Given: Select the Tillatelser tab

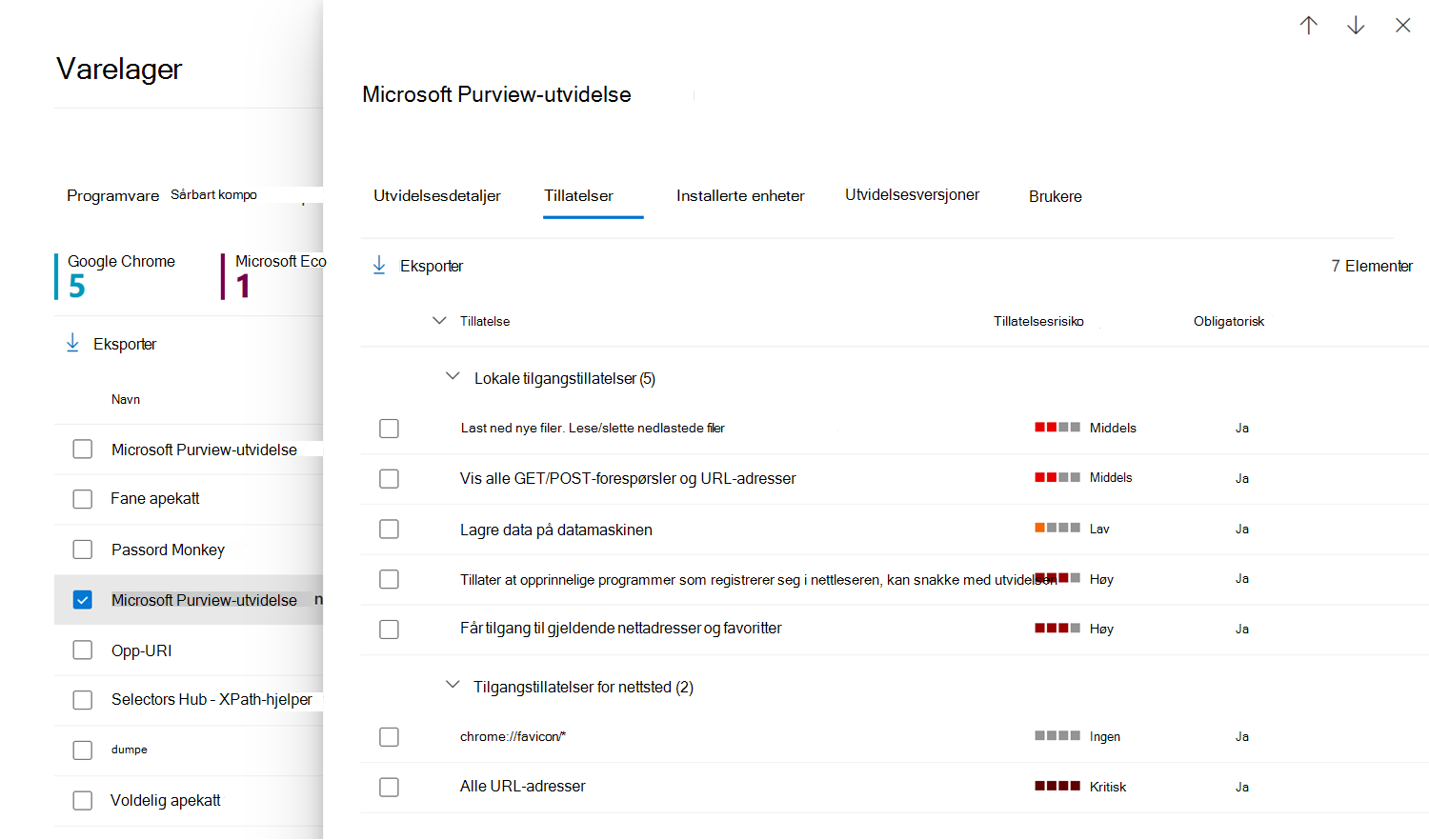Looking at the screenshot, I should click(x=579, y=196).
